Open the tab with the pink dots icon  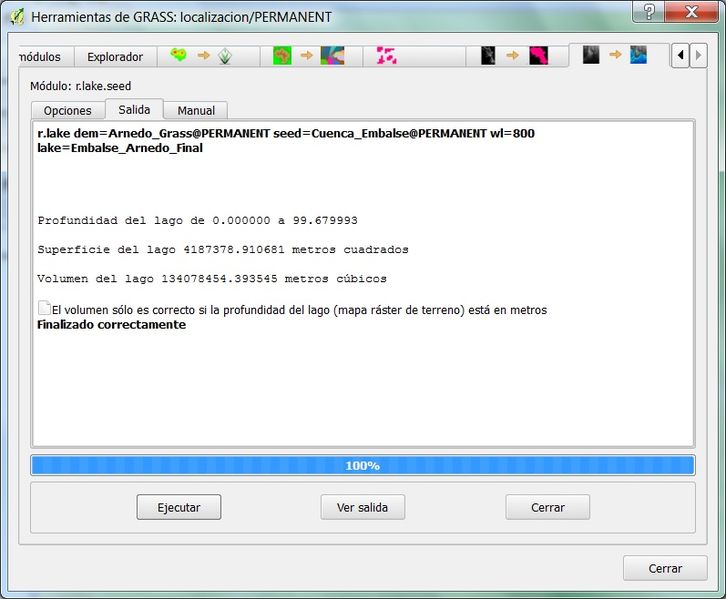(387, 56)
